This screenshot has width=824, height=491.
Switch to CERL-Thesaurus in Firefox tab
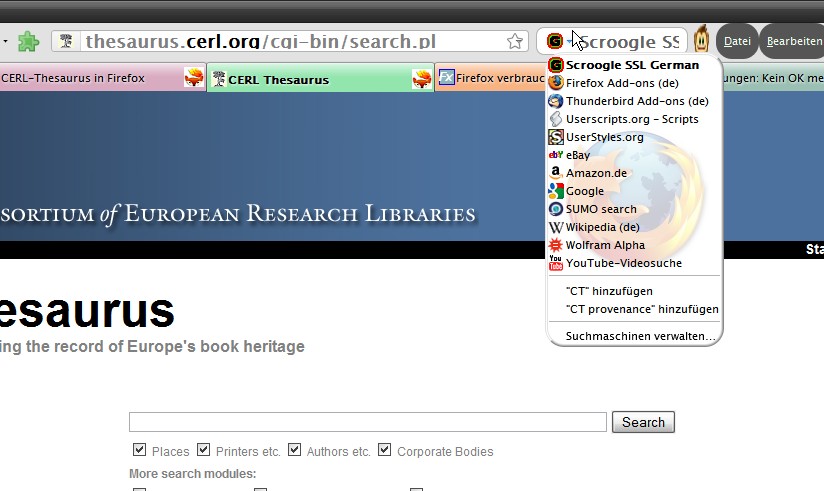(102, 78)
